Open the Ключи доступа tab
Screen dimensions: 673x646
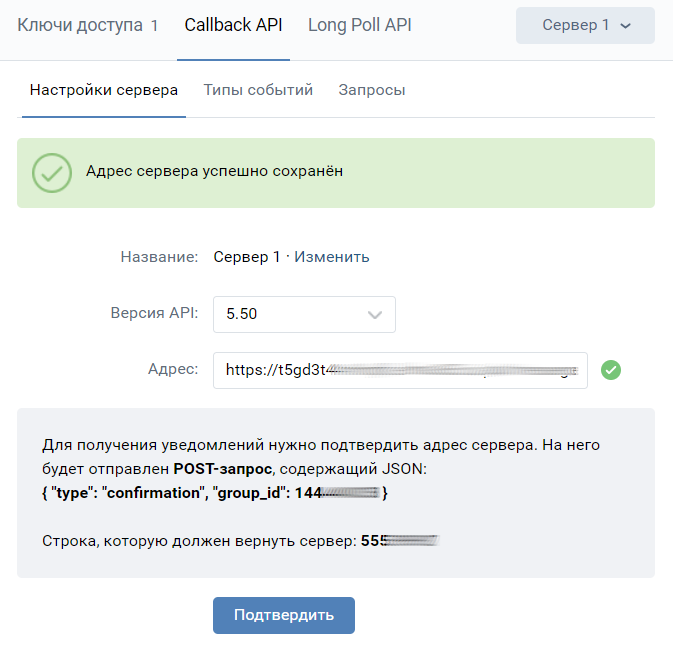click(x=88, y=26)
